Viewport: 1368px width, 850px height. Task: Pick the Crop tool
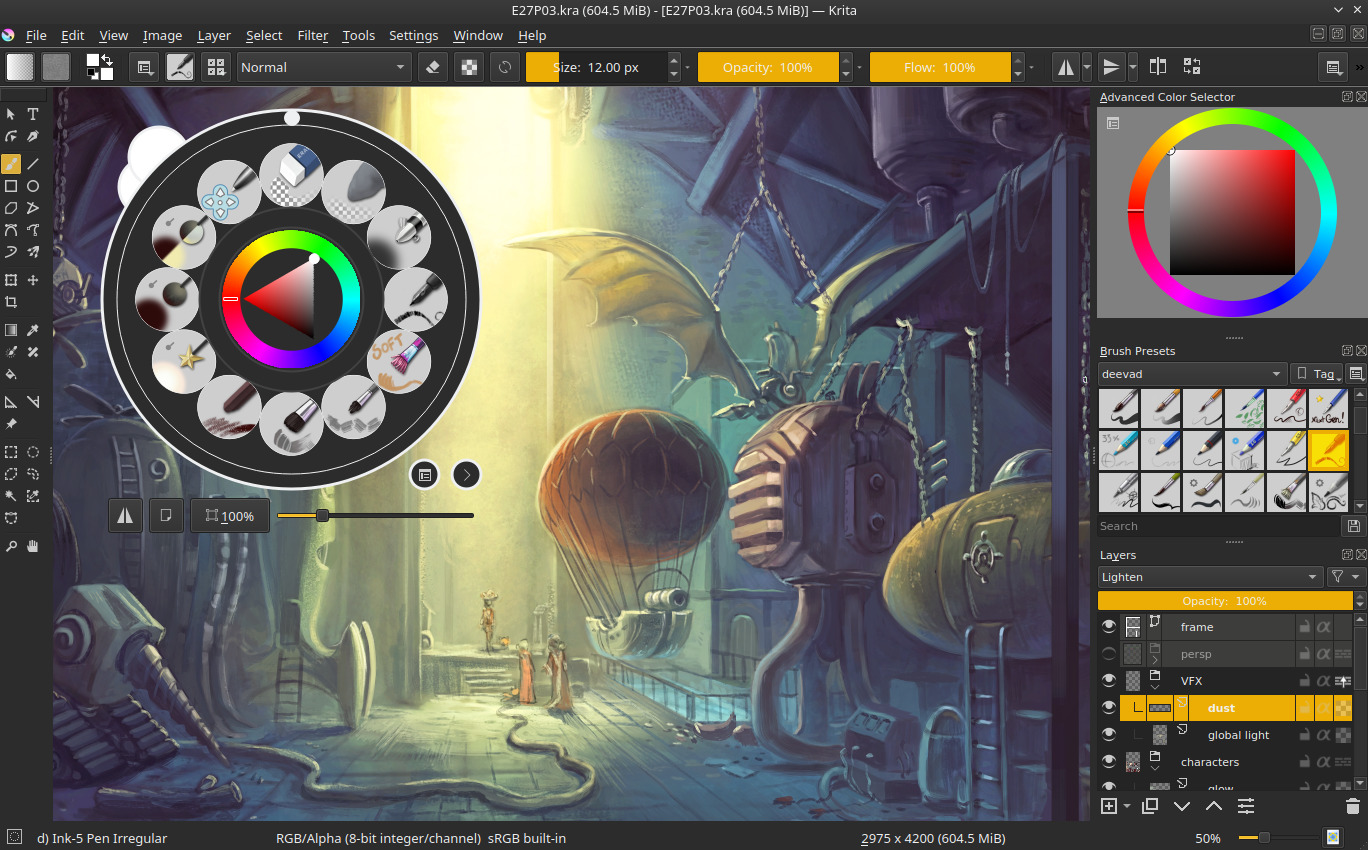point(11,302)
